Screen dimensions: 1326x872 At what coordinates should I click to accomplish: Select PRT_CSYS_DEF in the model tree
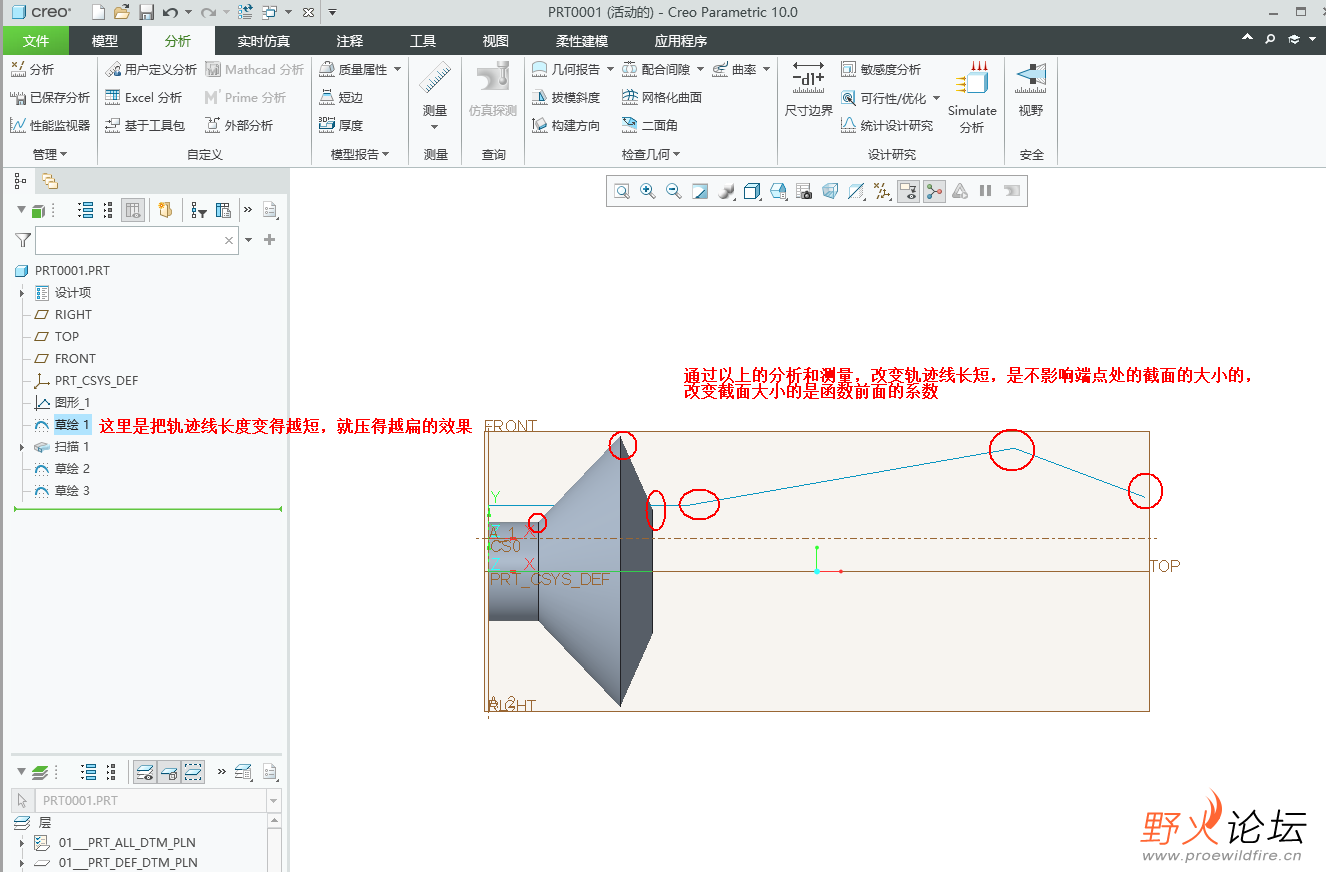[96, 381]
